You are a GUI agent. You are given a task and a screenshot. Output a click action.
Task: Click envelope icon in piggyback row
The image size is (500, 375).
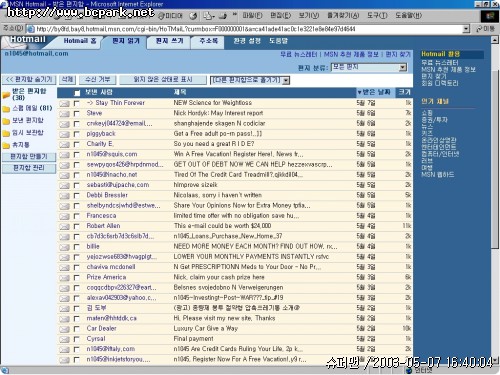[x=64, y=134]
